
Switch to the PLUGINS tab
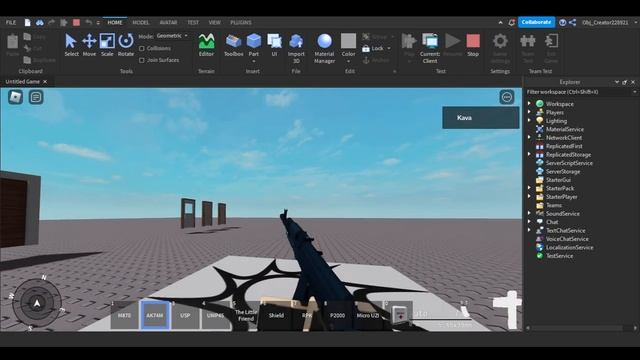tap(241, 22)
